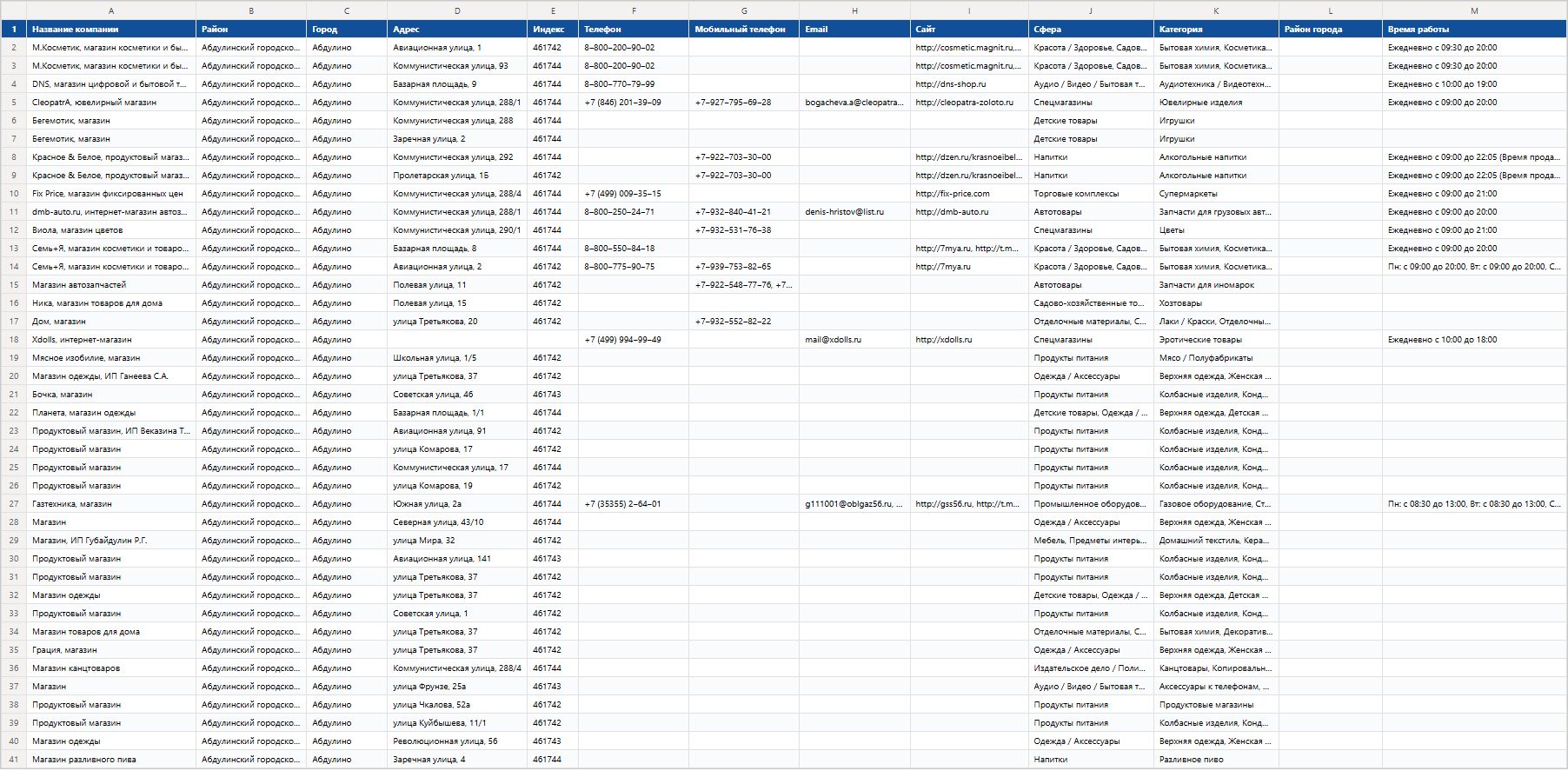Select the address 'Школьная улица, 1/5'
The image size is (1568, 784).
457,357
